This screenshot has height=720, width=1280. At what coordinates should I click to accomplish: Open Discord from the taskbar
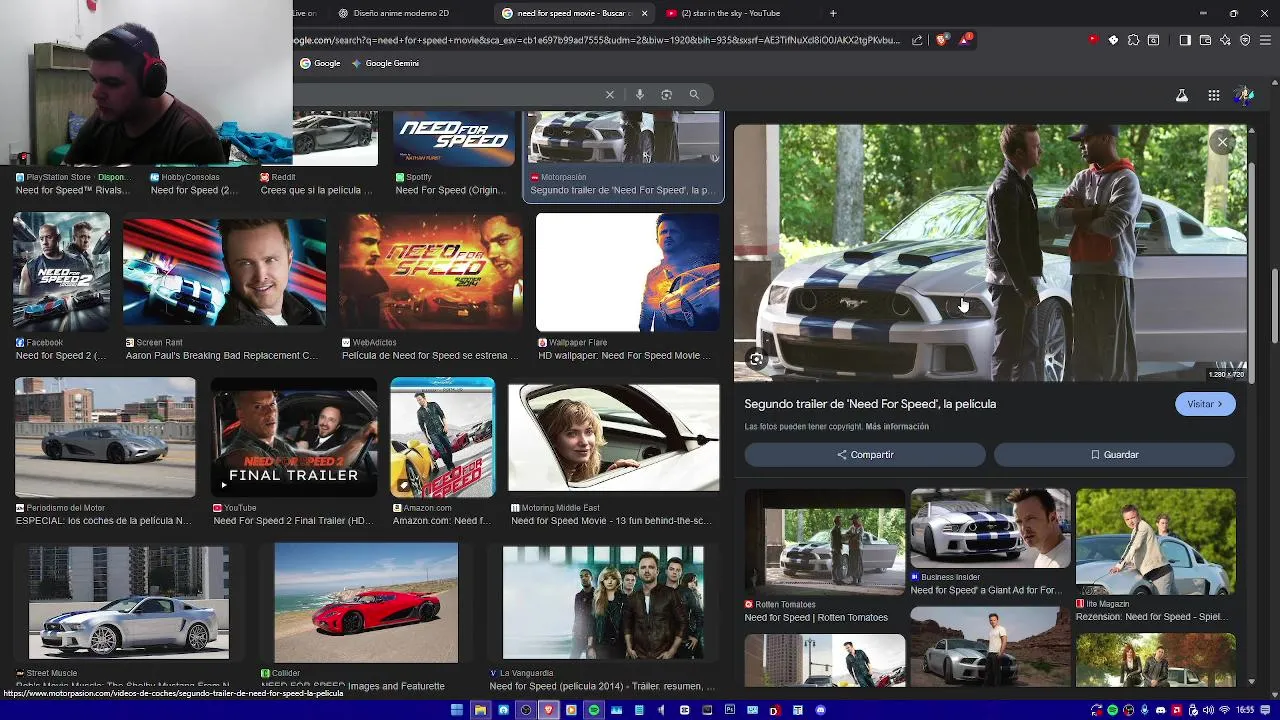pos(820,710)
